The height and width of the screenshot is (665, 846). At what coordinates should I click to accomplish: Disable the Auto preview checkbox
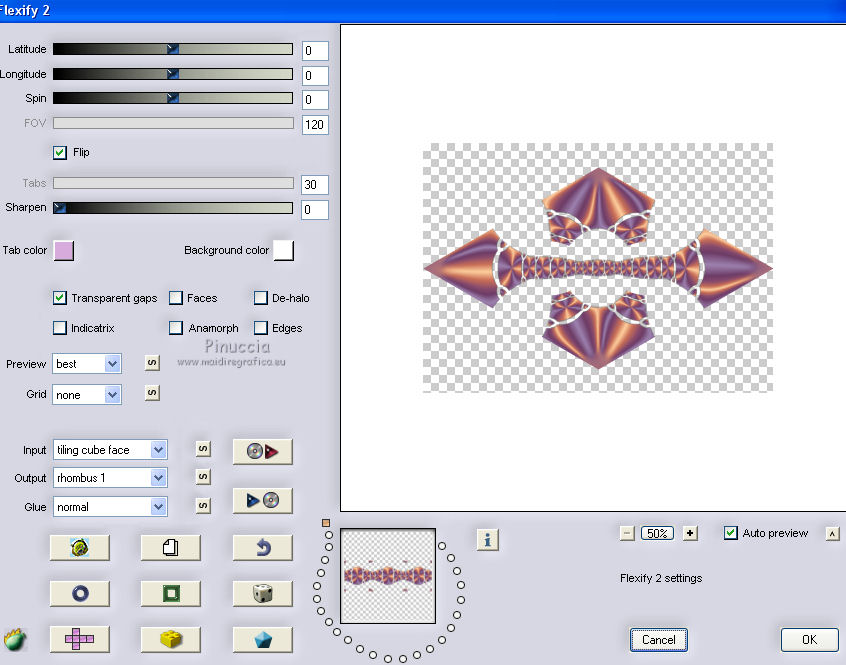(731, 533)
